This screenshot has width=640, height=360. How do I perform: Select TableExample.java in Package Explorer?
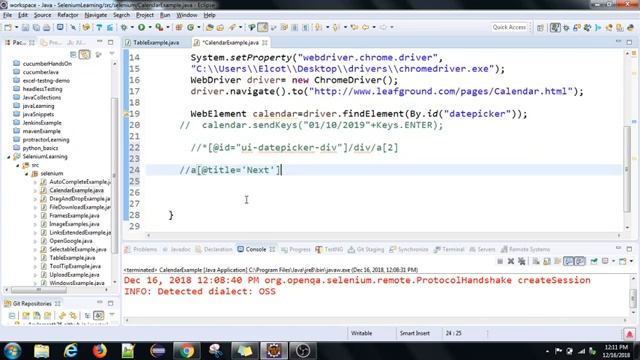pyautogui.click(x=72, y=258)
